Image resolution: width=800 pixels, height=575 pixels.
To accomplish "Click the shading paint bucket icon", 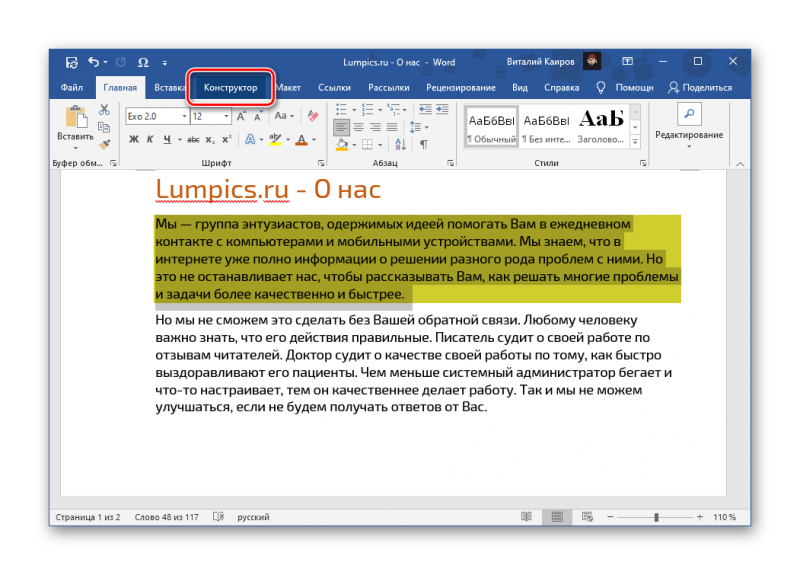I will [x=342, y=145].
